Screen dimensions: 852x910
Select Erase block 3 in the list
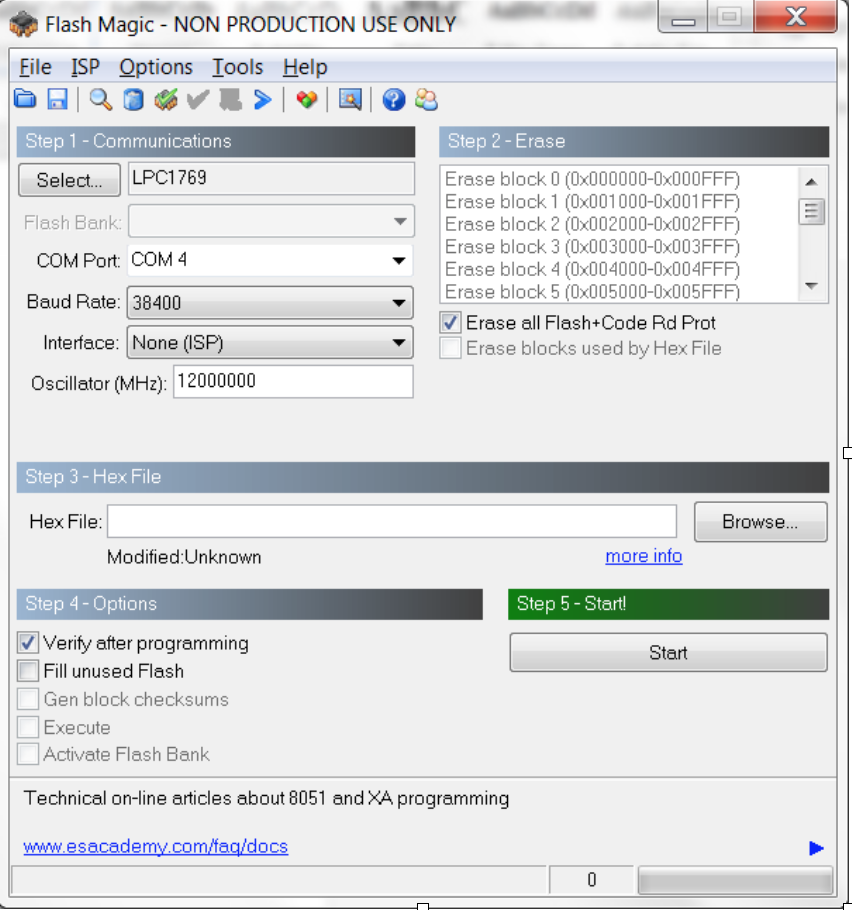[x=592, y=247]
